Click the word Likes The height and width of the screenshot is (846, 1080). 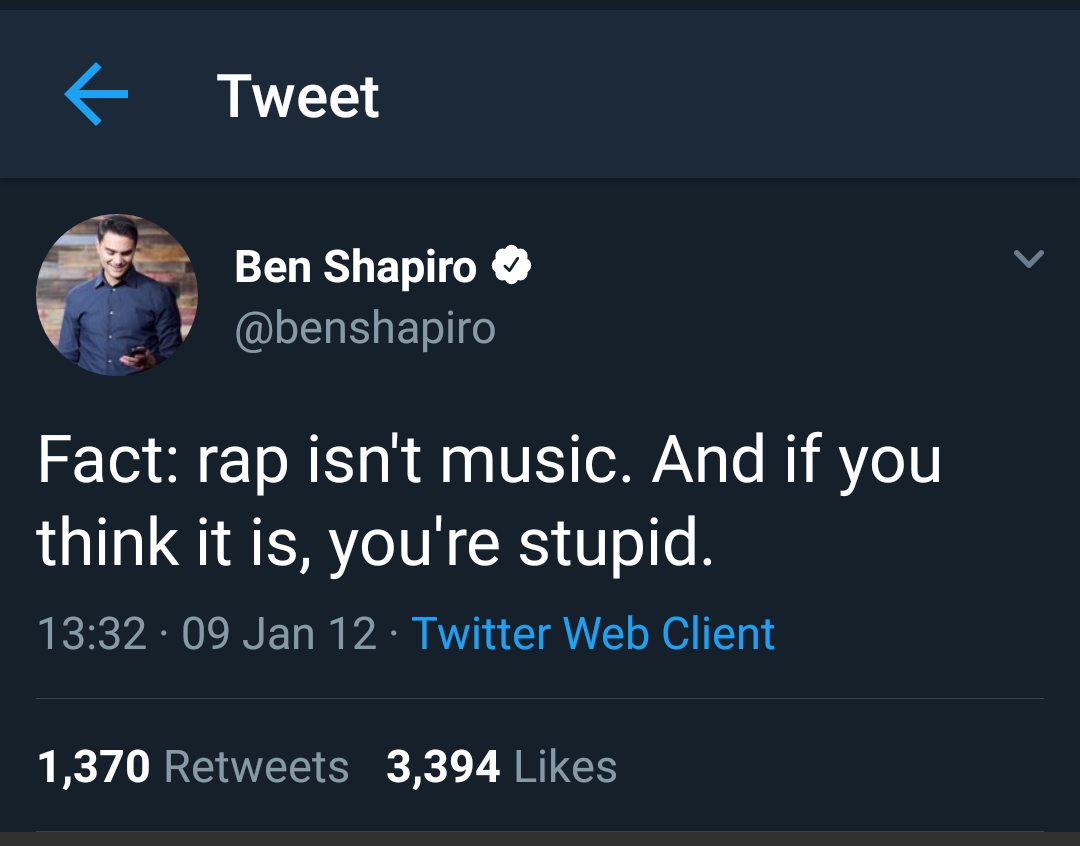coord(565,767)
